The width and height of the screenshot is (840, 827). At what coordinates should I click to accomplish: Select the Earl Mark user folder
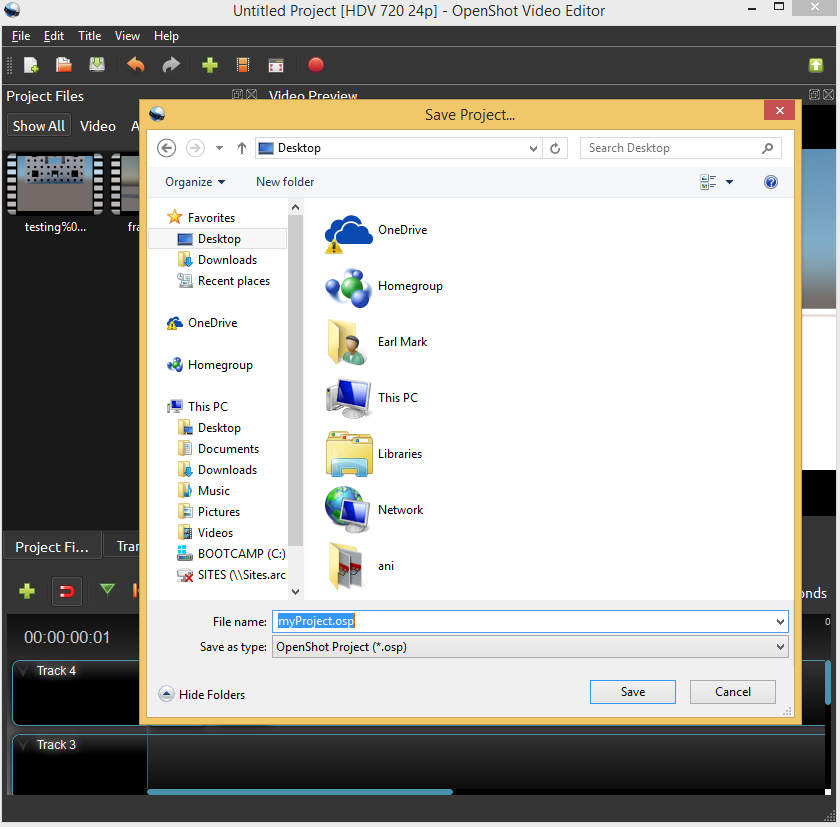pyautogui.click(x=376, y=343)
